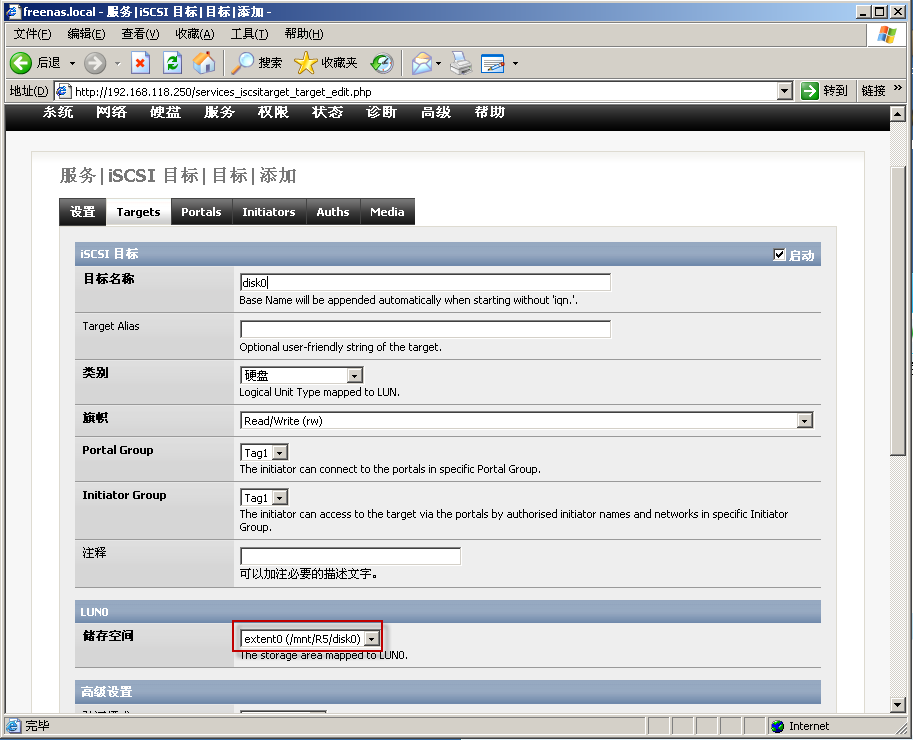Switch to the Media tab
913x740 pixels.
[x=387, y=212]
